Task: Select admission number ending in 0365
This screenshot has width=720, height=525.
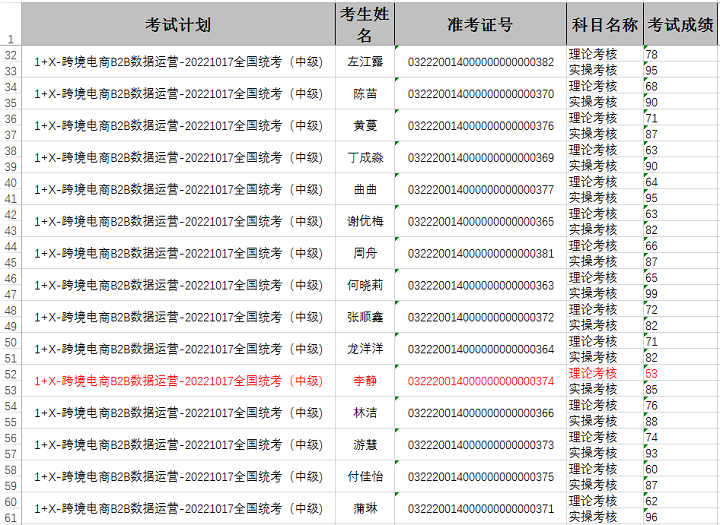Action: (480, 221)
